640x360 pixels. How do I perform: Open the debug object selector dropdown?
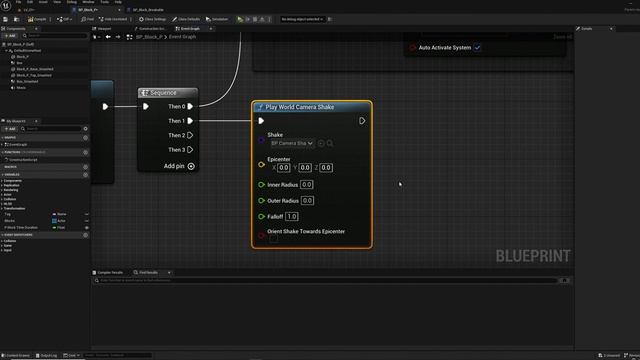coord(302,19)
